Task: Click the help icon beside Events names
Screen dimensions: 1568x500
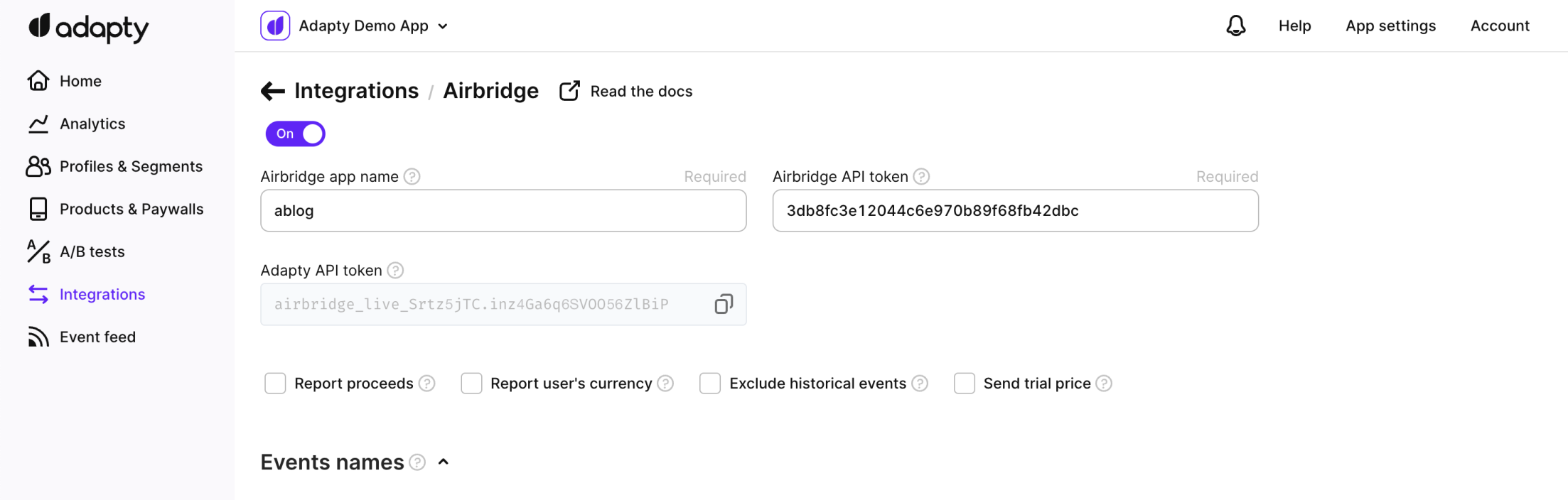Action: [x=417, y=462]
